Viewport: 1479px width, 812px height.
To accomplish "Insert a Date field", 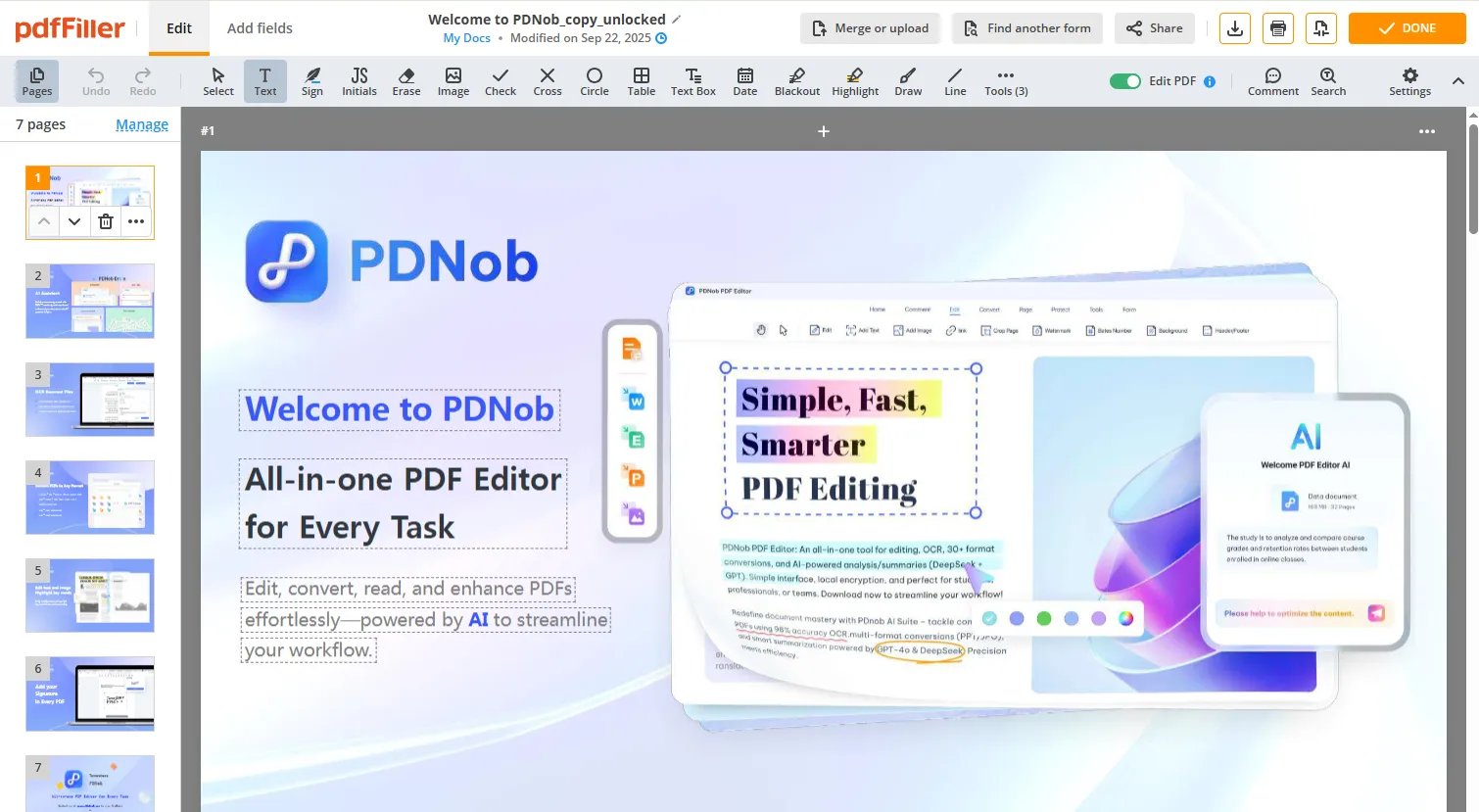I will coord(745,81).
